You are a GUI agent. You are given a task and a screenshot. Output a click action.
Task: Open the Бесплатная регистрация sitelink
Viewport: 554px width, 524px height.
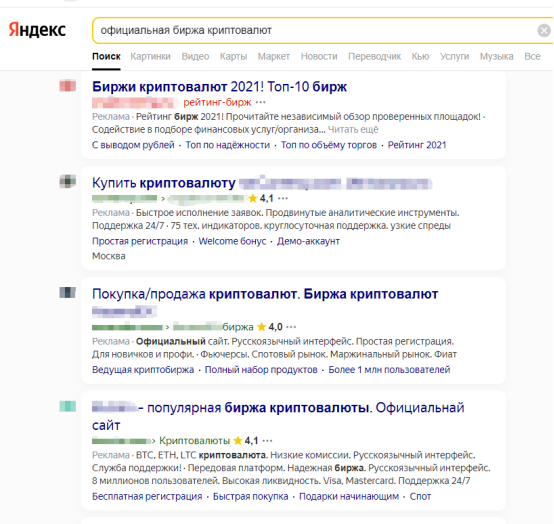(147, 497)
